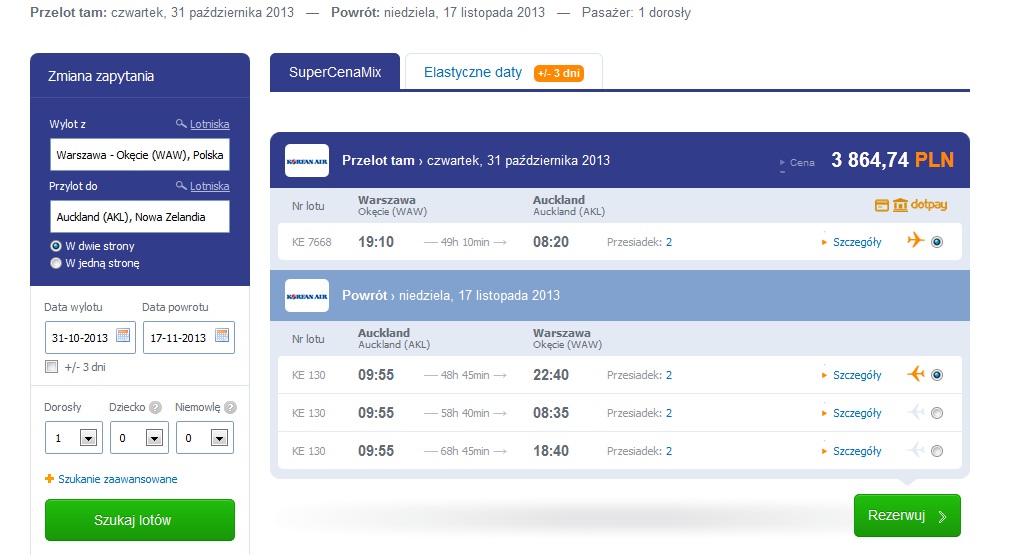Image resolution: width=1017 pixels, height=555 pixels.
Task: Click the dotpay payment icon
Action: click(x=911, y=205)
